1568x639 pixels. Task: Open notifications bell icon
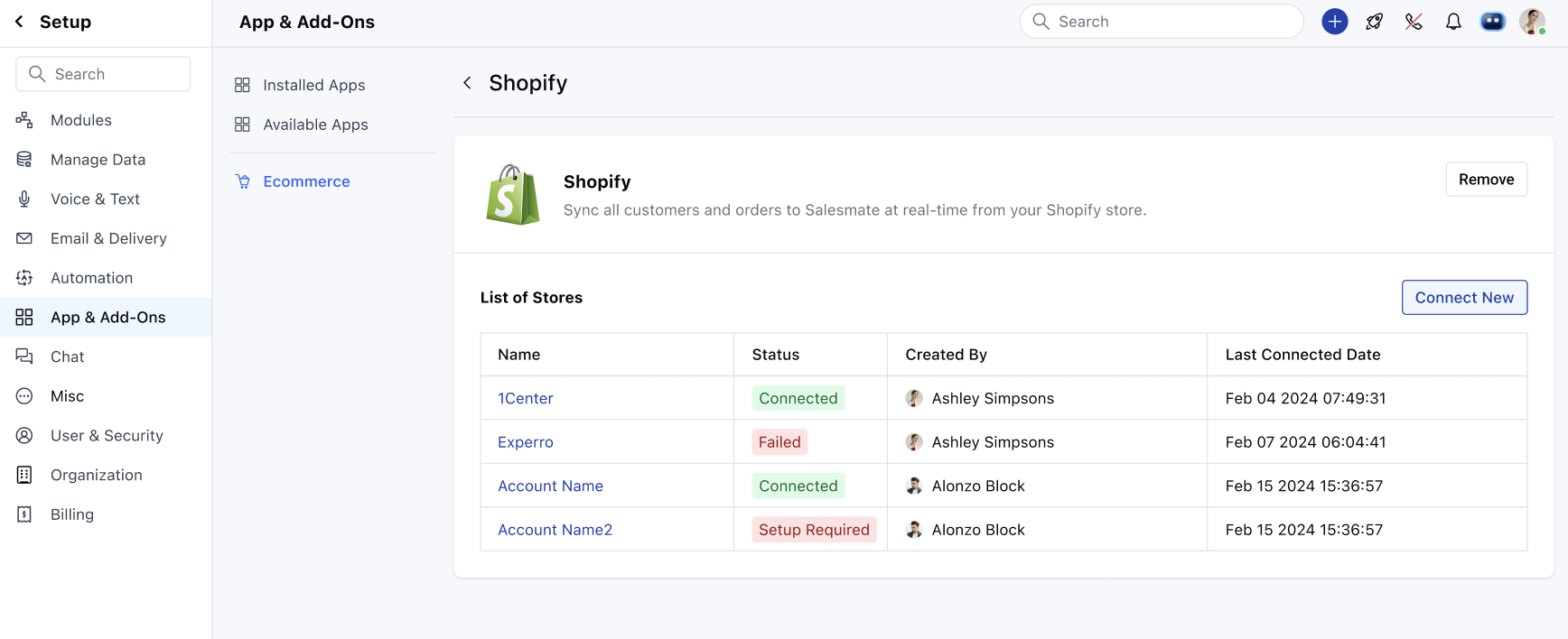point(1453,22)
